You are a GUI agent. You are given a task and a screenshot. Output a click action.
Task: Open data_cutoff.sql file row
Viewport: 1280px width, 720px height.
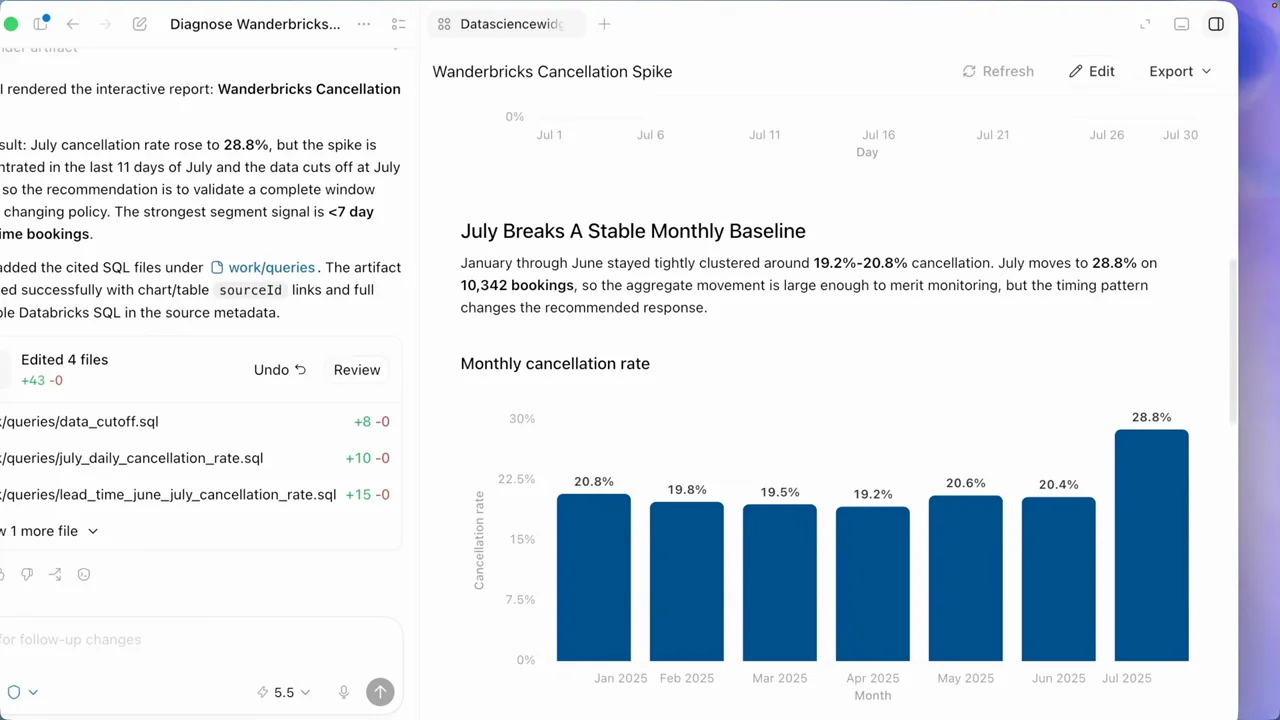[196, 422]
